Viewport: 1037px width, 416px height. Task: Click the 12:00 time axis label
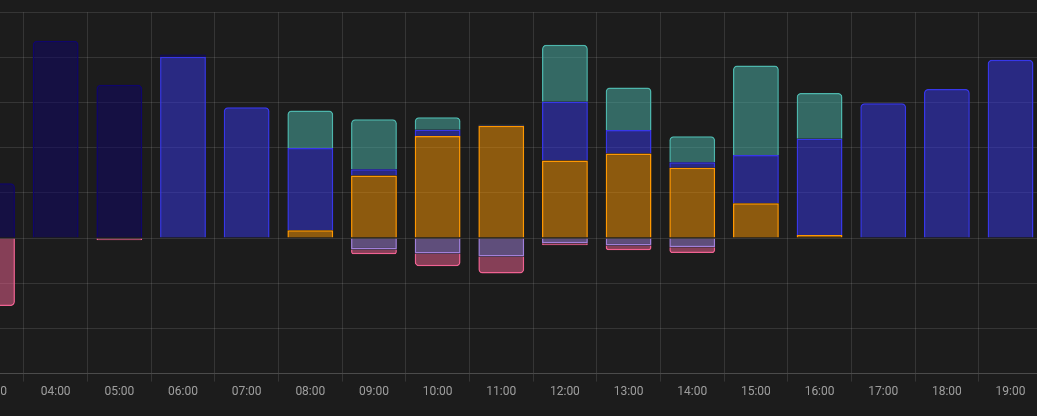coord(565,391)
